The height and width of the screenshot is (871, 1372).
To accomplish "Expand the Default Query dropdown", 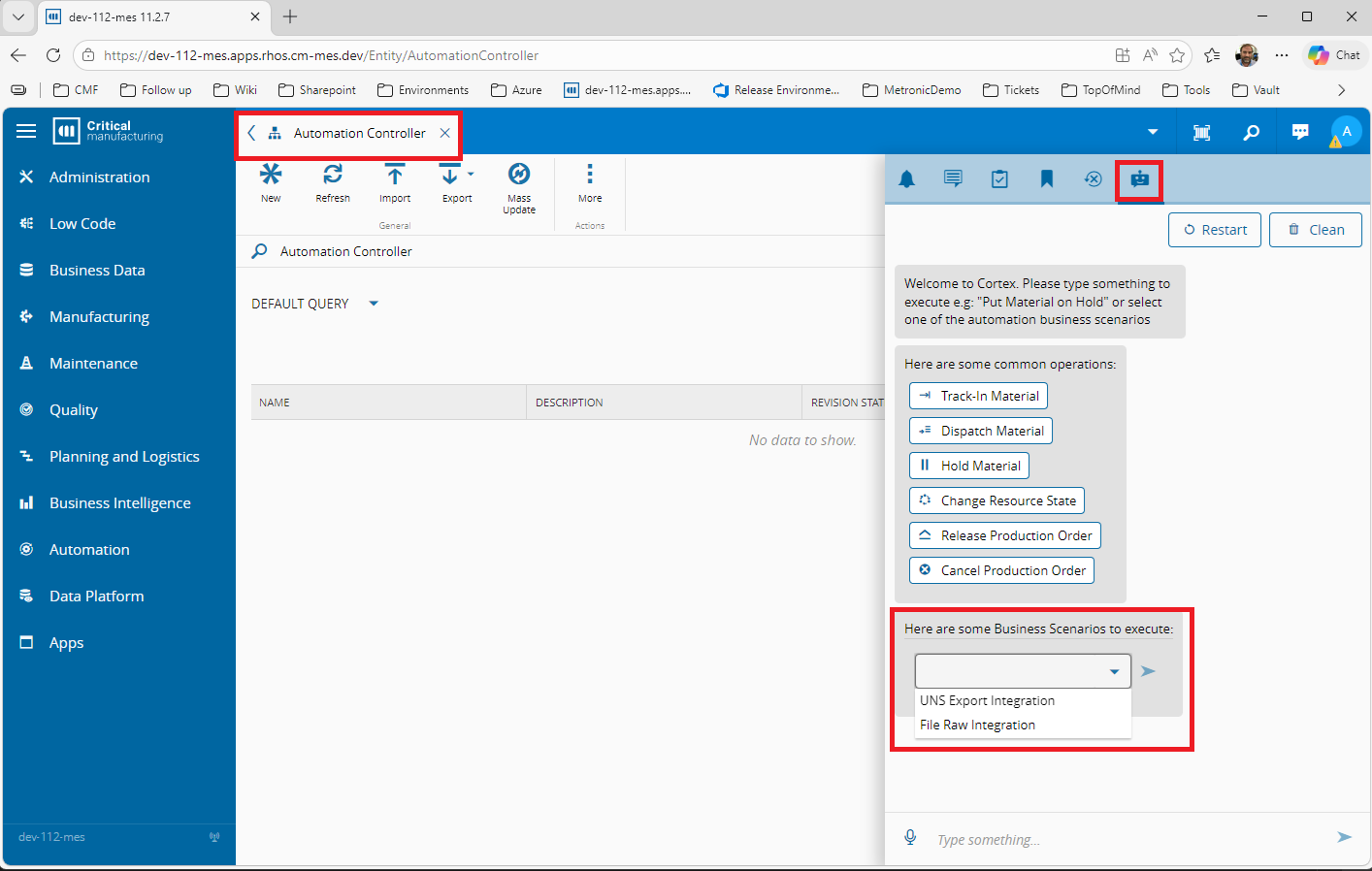I will 374,304.
